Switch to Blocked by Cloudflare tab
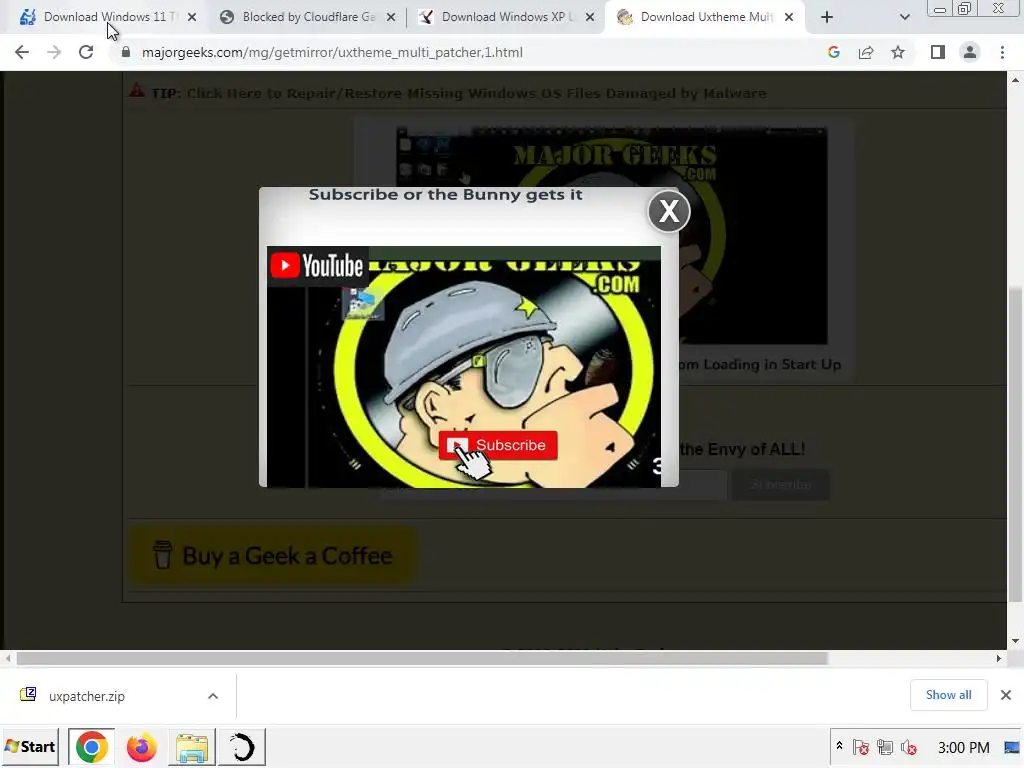 pos(309,17)
